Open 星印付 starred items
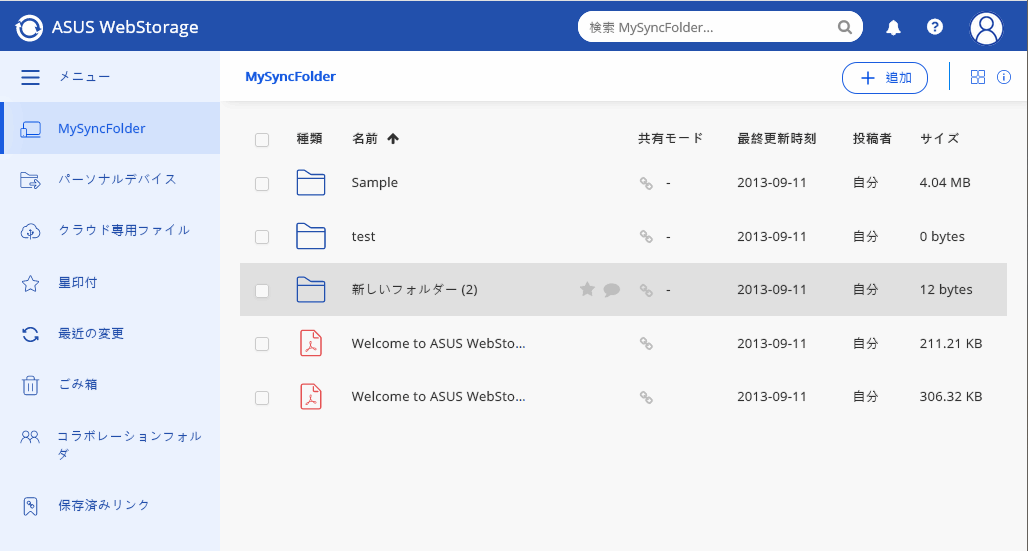 pos(110,283)
